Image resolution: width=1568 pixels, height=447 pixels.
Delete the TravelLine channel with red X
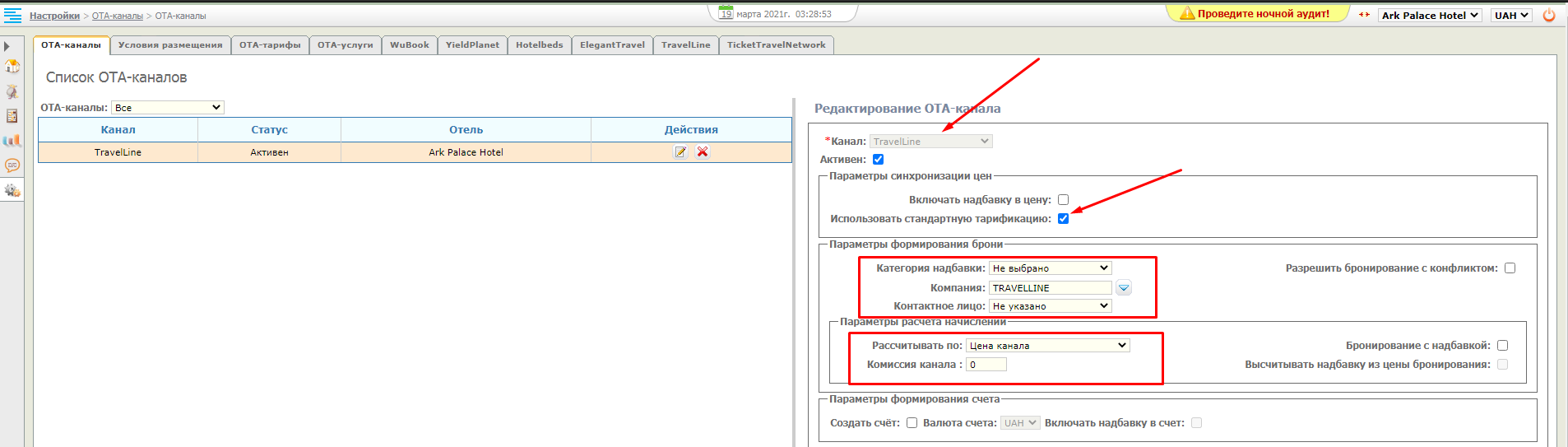point(703,152)
